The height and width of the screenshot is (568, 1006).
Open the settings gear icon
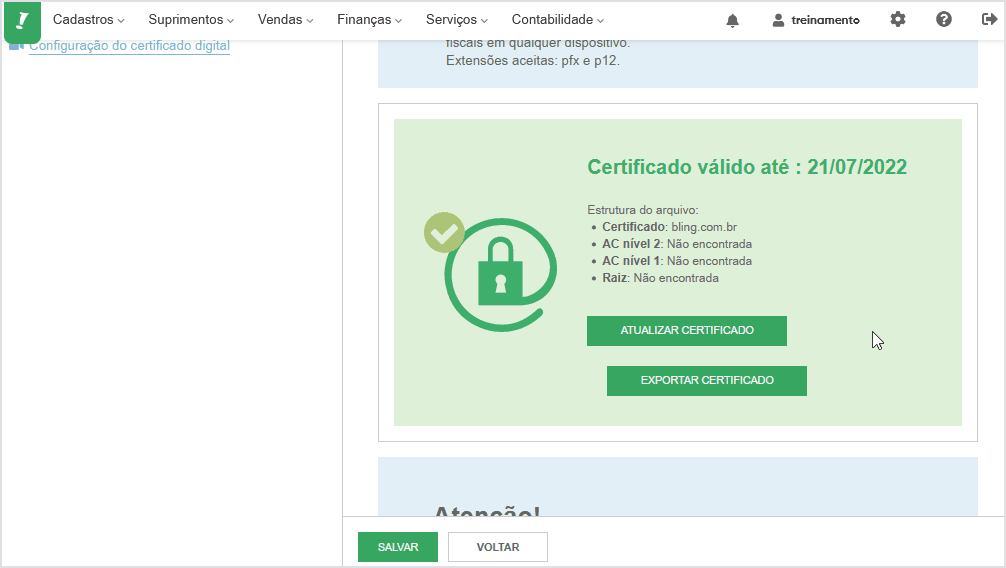(898, 19)
